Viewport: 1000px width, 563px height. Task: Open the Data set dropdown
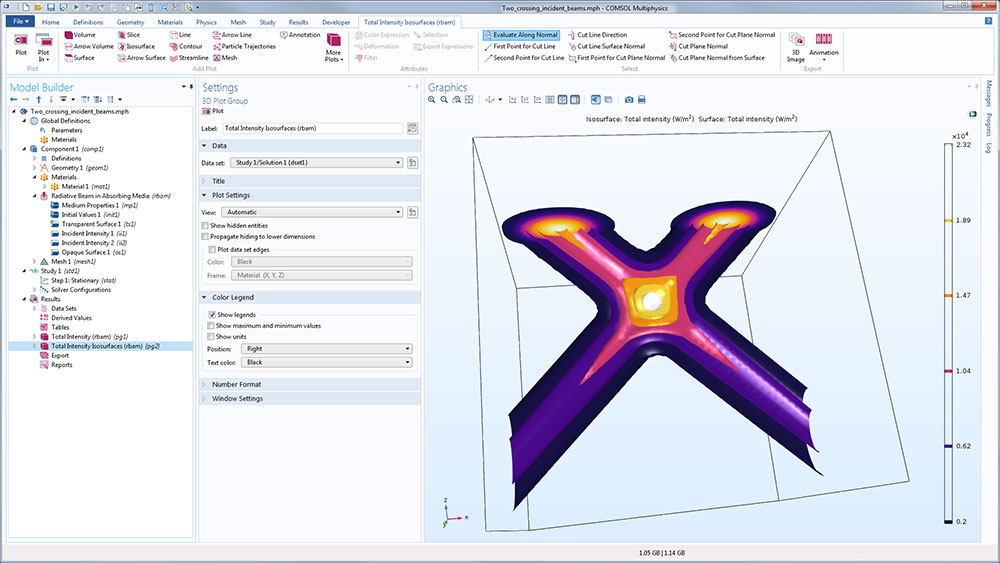(x=316, y=161)
